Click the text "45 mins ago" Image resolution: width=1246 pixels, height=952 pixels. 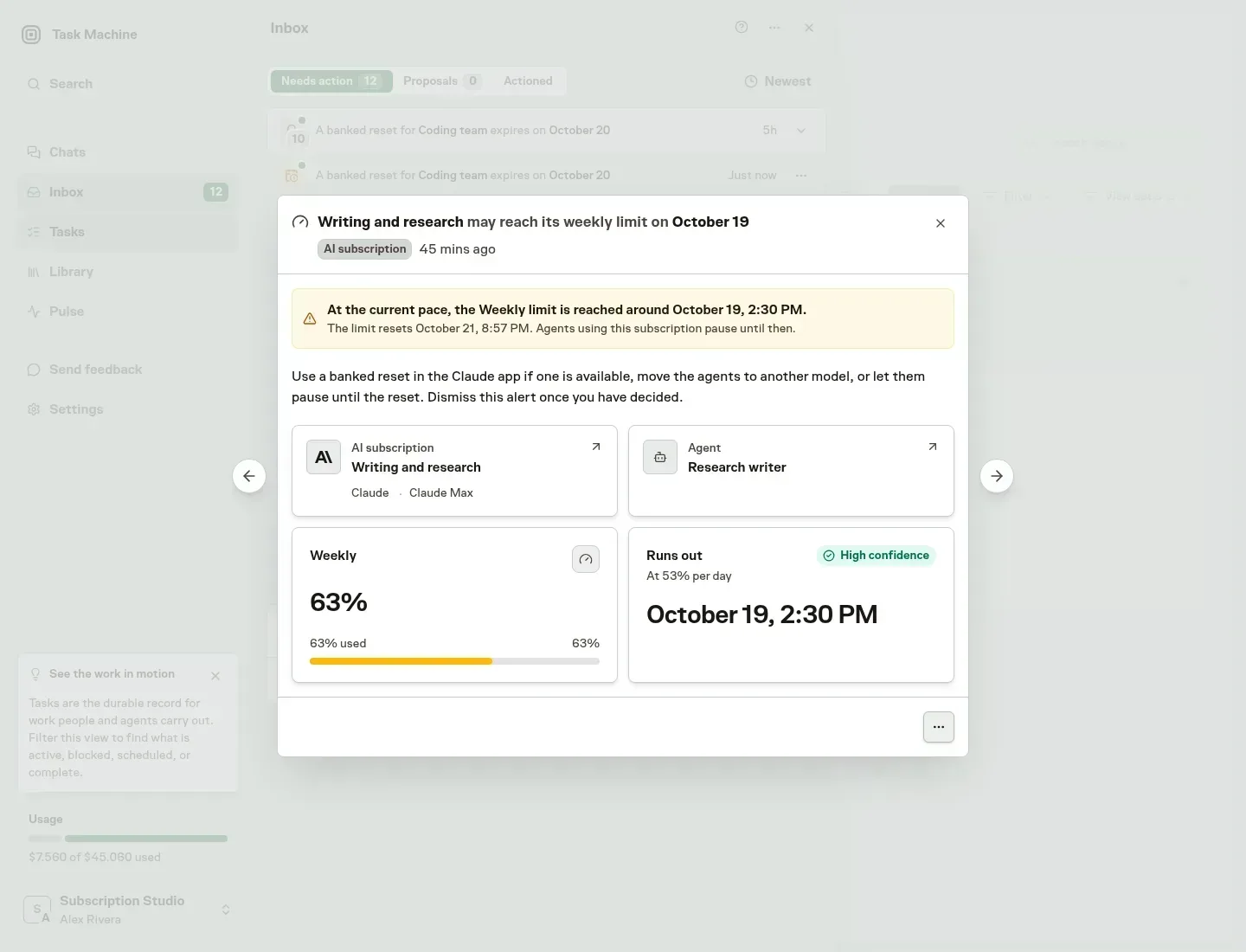click(457, 249)
